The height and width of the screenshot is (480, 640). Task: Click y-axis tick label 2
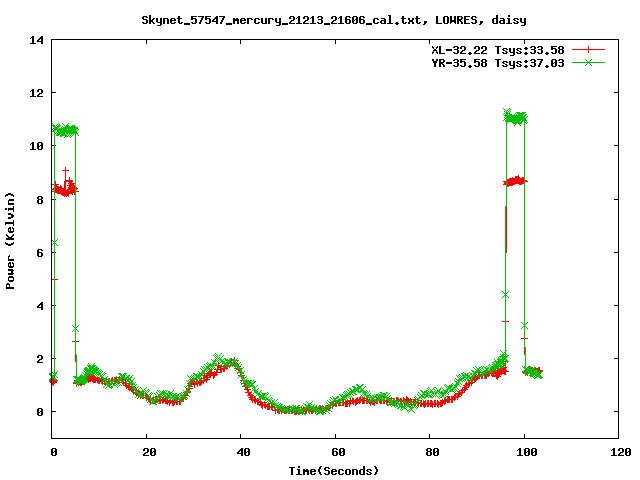[40, 359]
